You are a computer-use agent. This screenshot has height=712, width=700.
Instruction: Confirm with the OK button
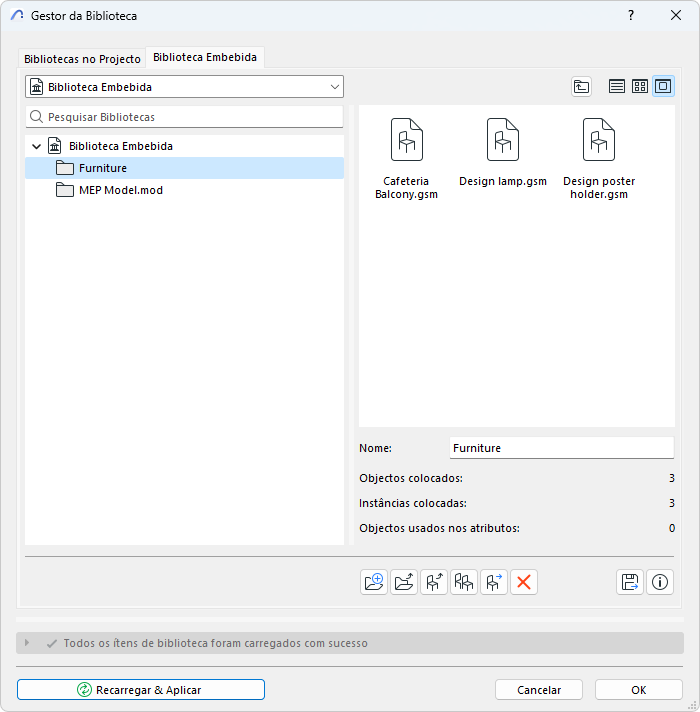[639, 690]
